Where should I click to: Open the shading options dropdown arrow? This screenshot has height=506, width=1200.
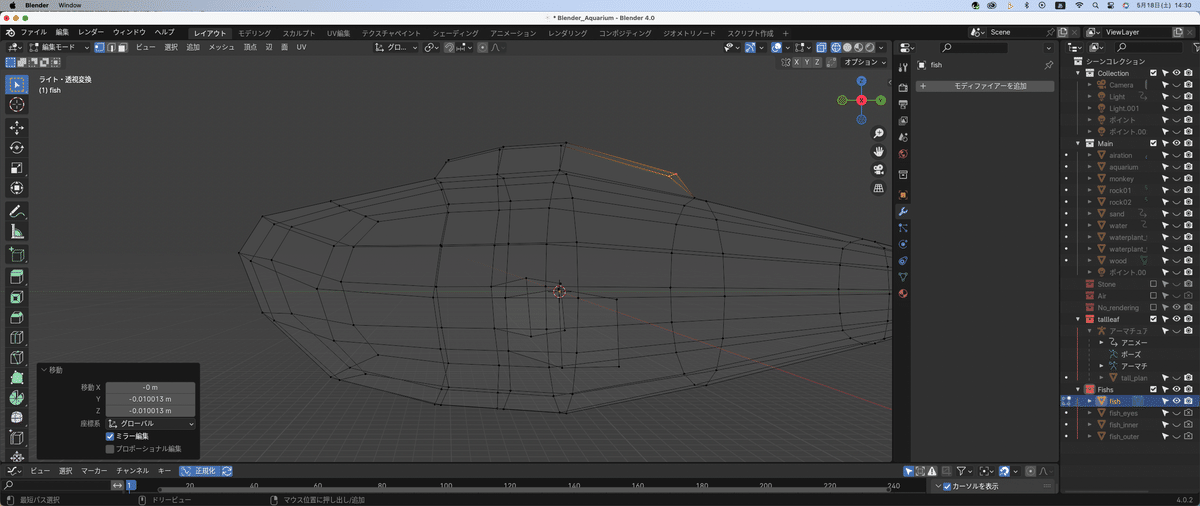click(x=882, y=47)
